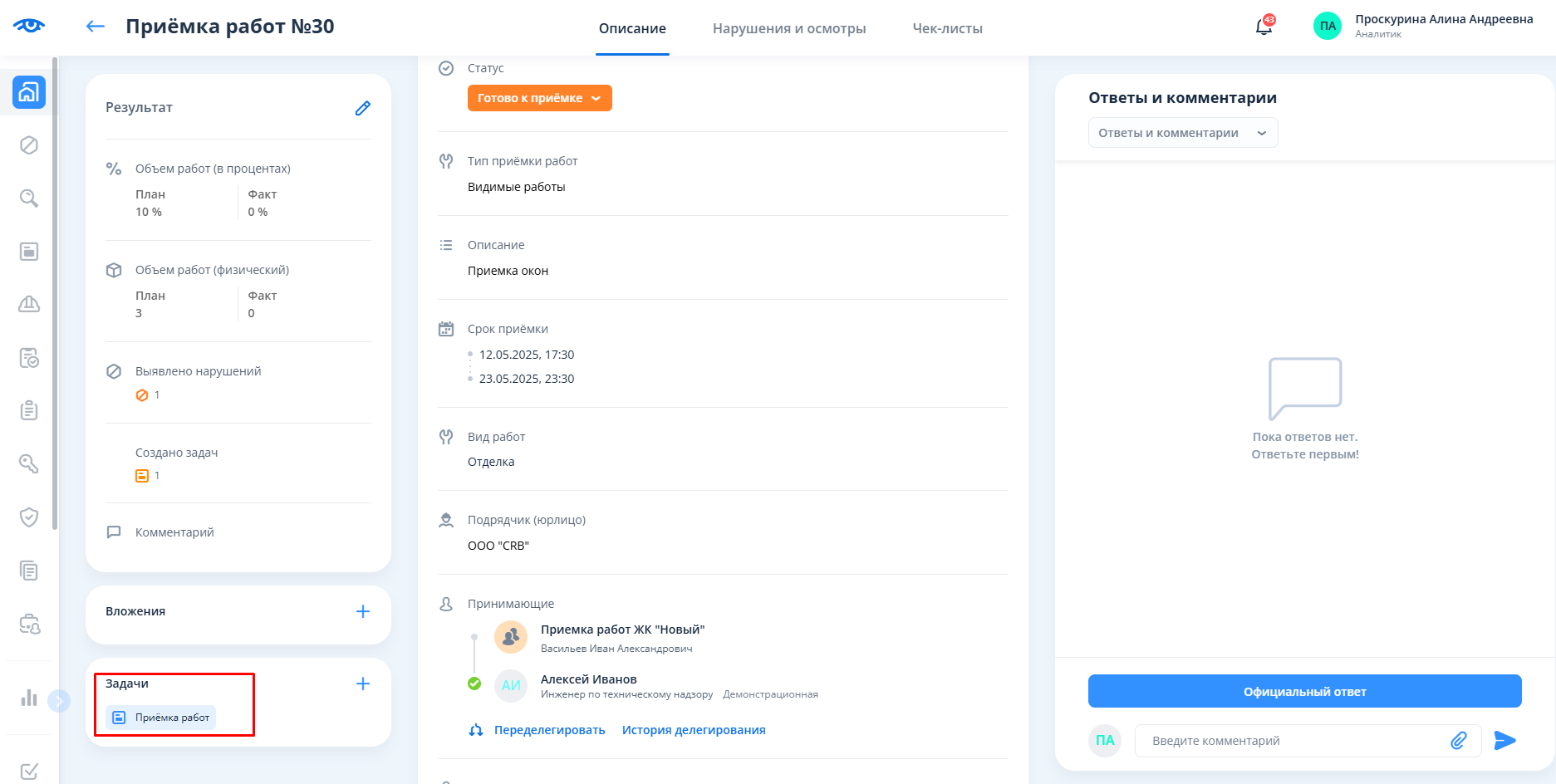The height and width of the screenshot is (784, 1556).
Task: Click the paperclip attach icon in comment field
Action: [x=1458, y=741]
